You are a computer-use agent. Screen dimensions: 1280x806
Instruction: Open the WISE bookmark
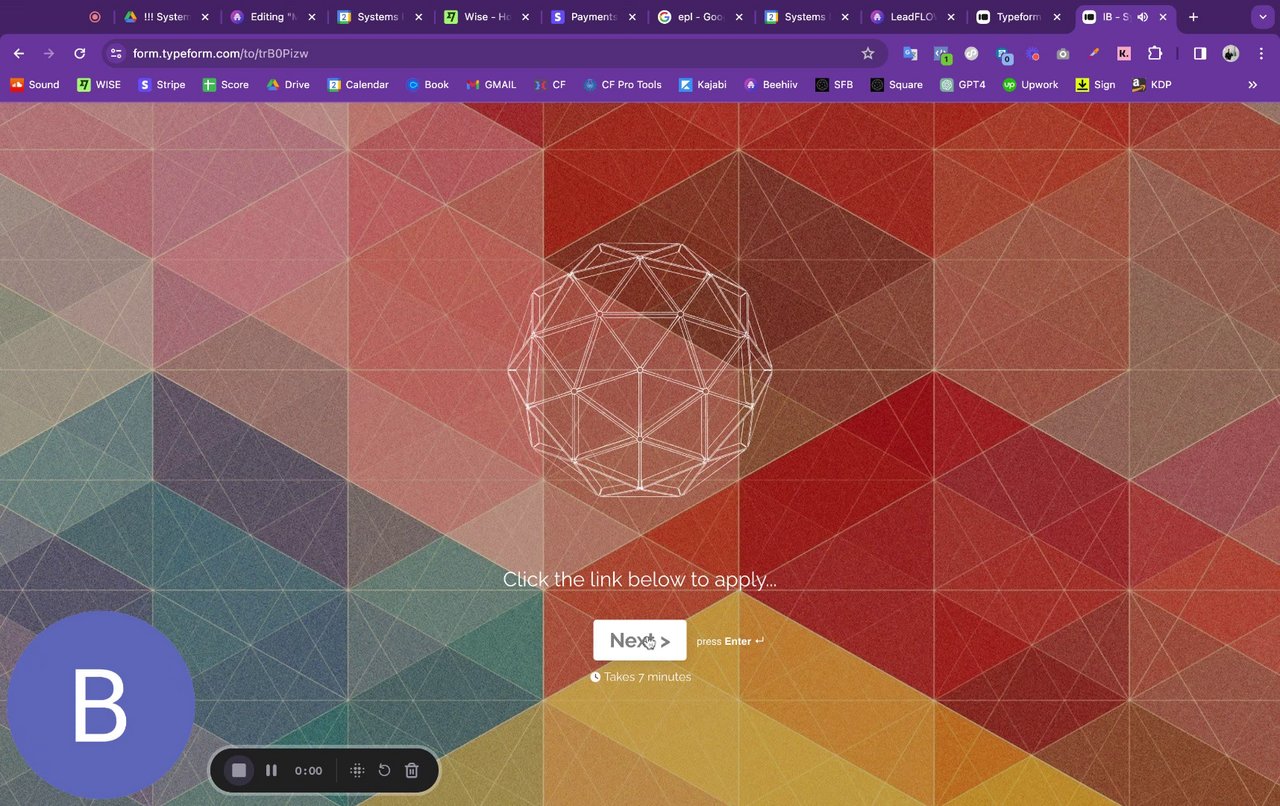[100, 85]
